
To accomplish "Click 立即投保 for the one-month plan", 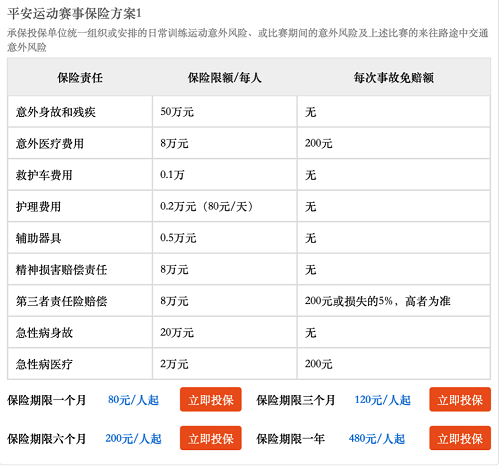I will click(x=211, y=399).
